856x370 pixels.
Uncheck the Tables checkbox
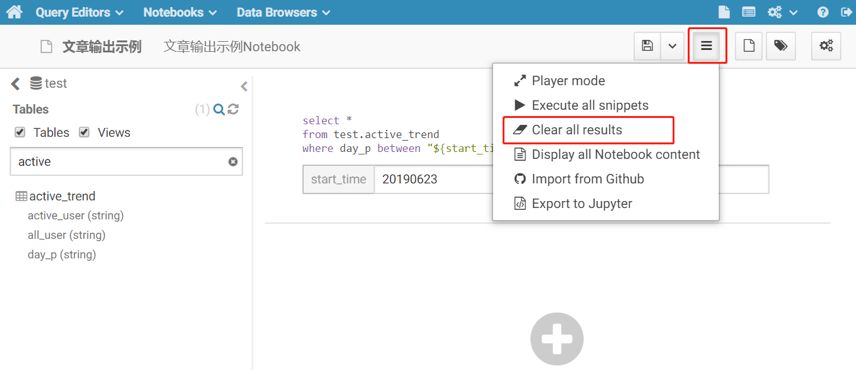point(20,132)
